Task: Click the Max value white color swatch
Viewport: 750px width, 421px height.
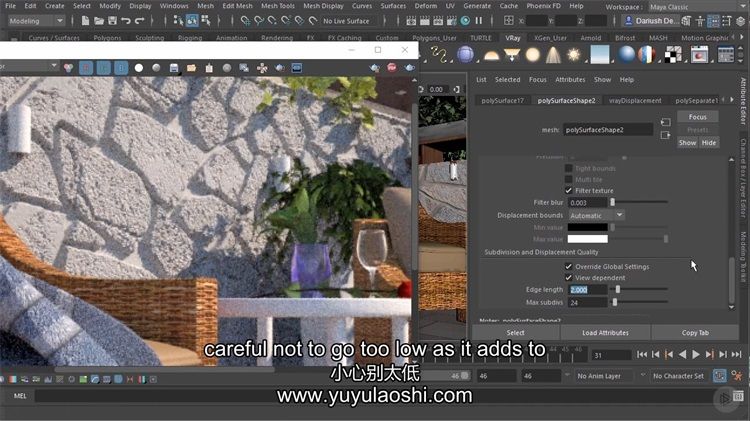Action: (587, 239)
